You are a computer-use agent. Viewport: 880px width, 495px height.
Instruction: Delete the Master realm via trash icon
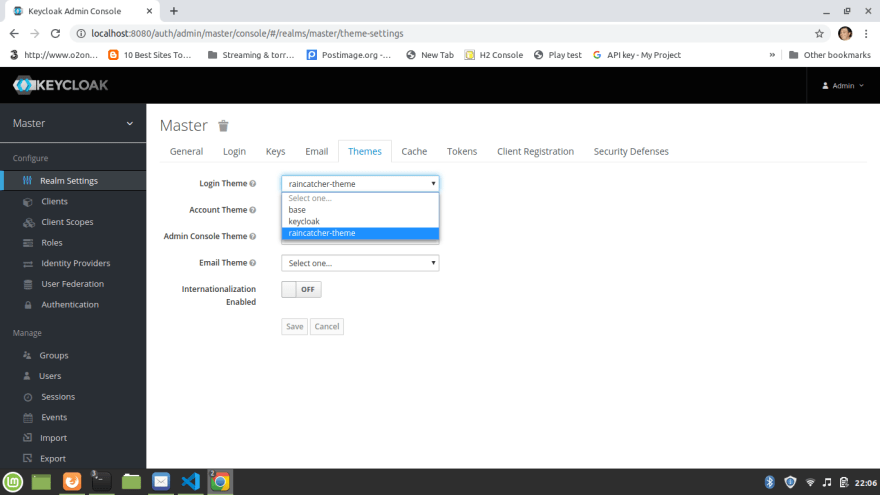[223, 126]
